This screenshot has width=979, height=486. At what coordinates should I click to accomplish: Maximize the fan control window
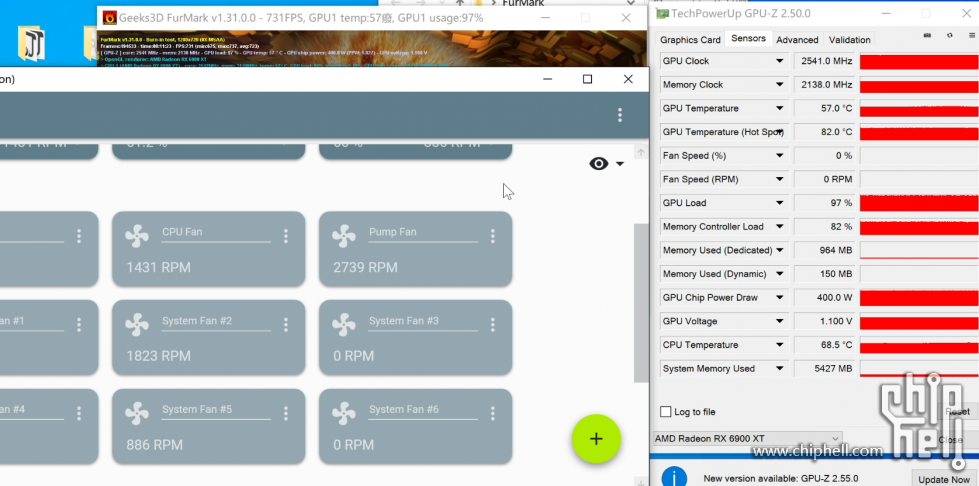(x=587, y=79)
